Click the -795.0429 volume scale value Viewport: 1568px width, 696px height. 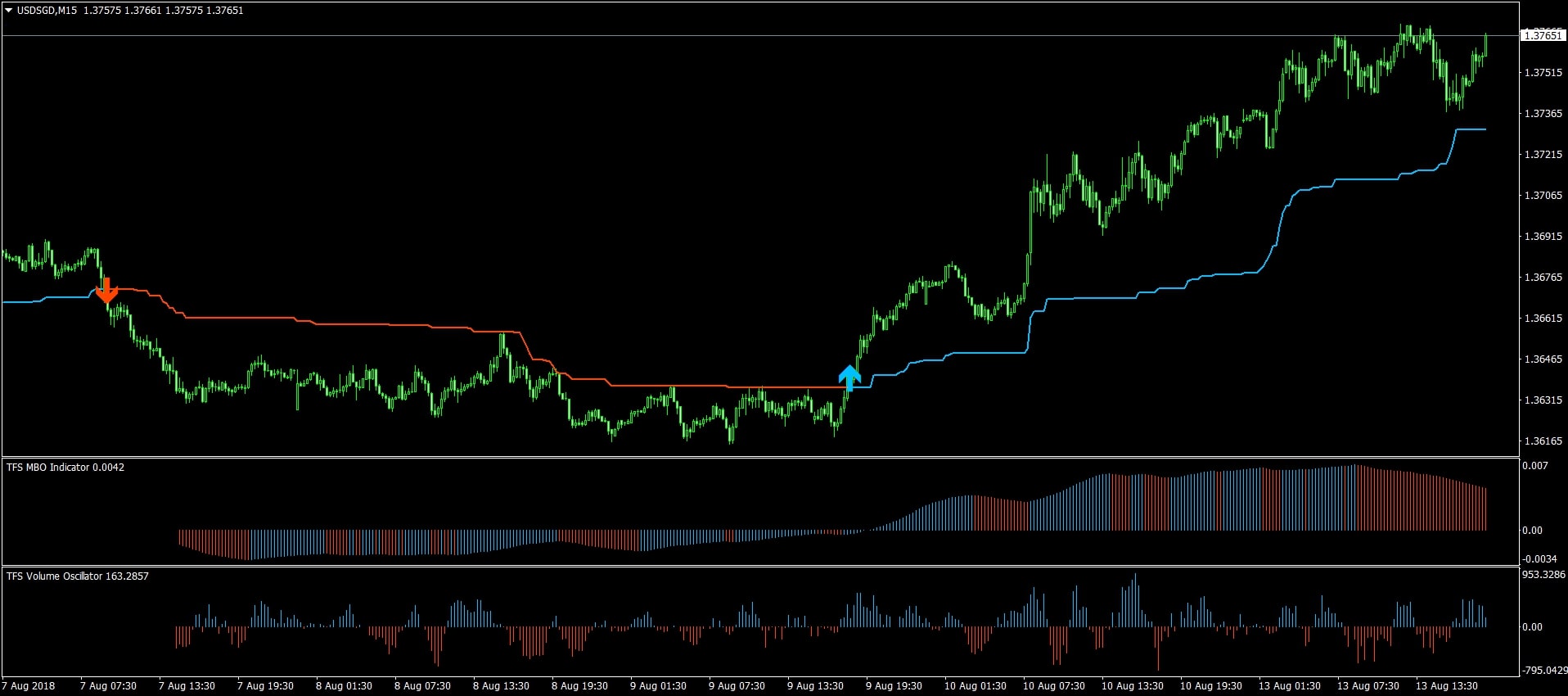(x=1543, y=671)
